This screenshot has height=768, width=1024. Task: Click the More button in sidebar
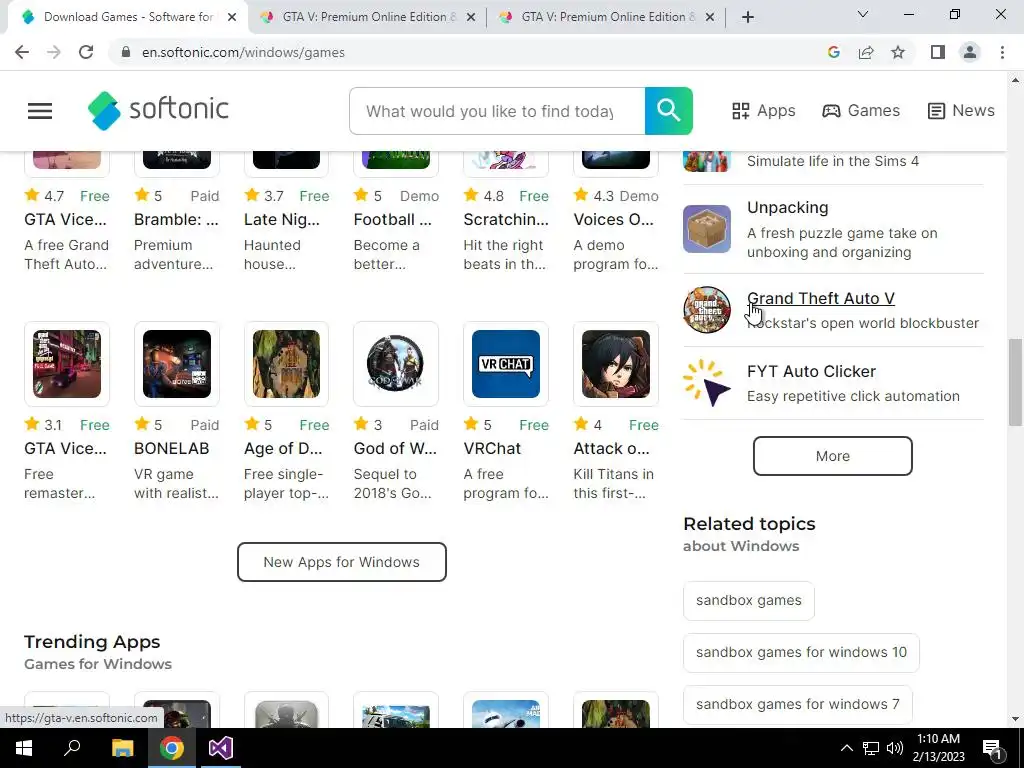click(x=833, y=456)
